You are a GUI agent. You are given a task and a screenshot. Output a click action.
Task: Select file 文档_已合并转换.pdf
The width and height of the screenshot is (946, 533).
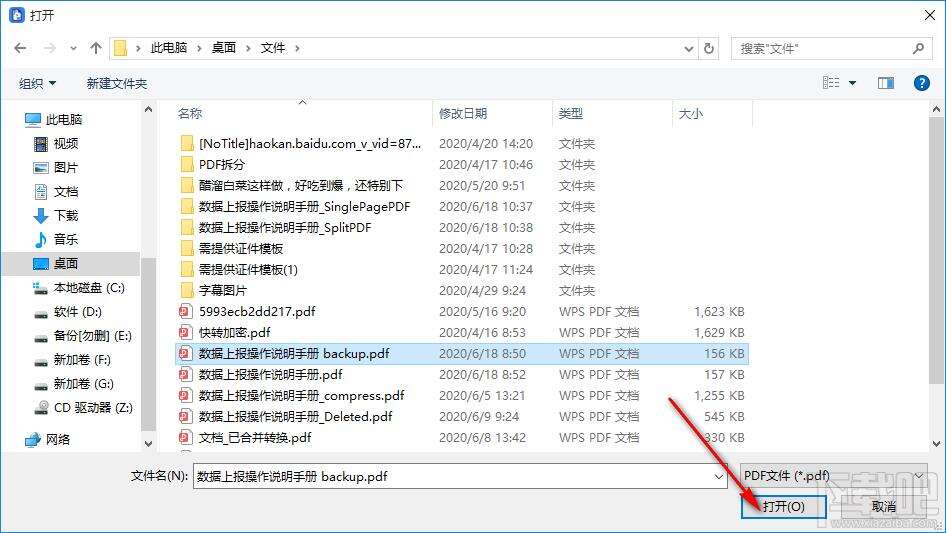[x=255, y=438]
